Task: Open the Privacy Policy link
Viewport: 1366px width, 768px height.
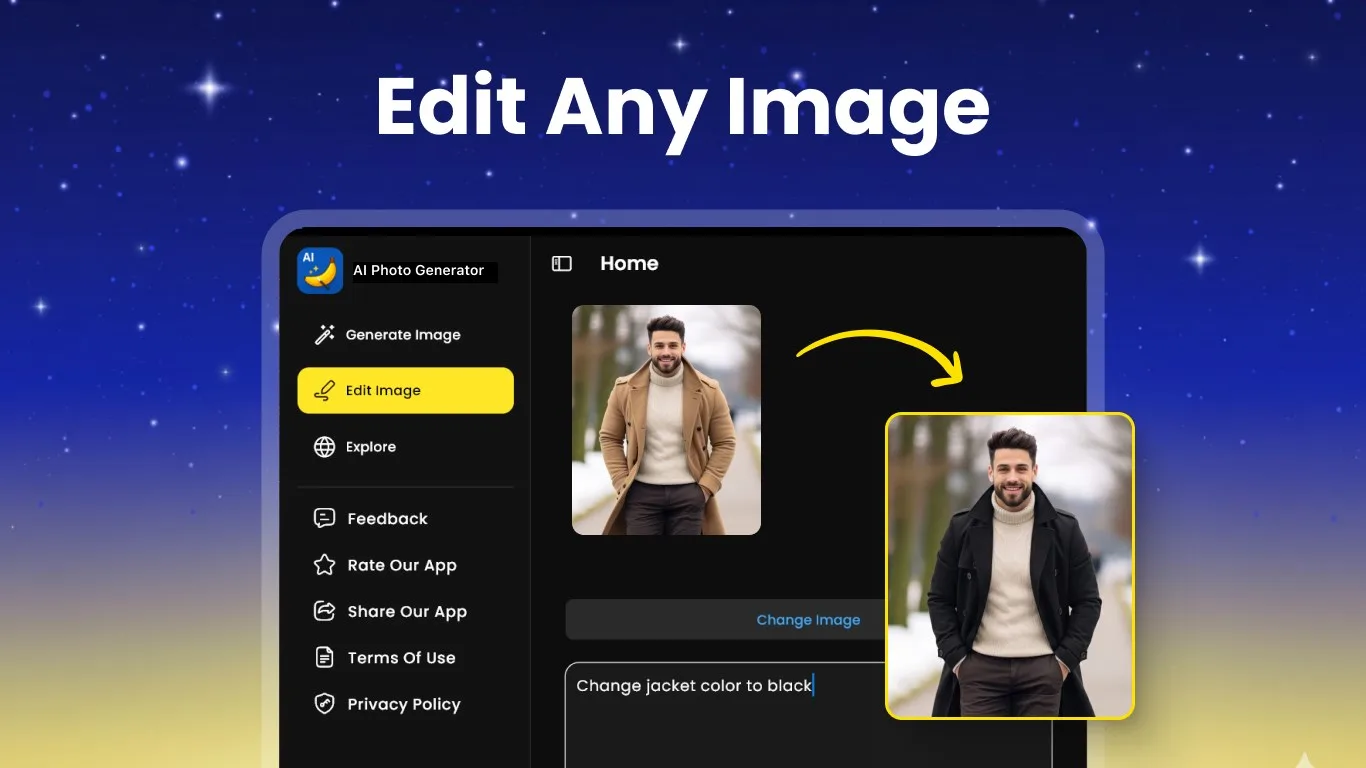Action: [x=405, y=704]
